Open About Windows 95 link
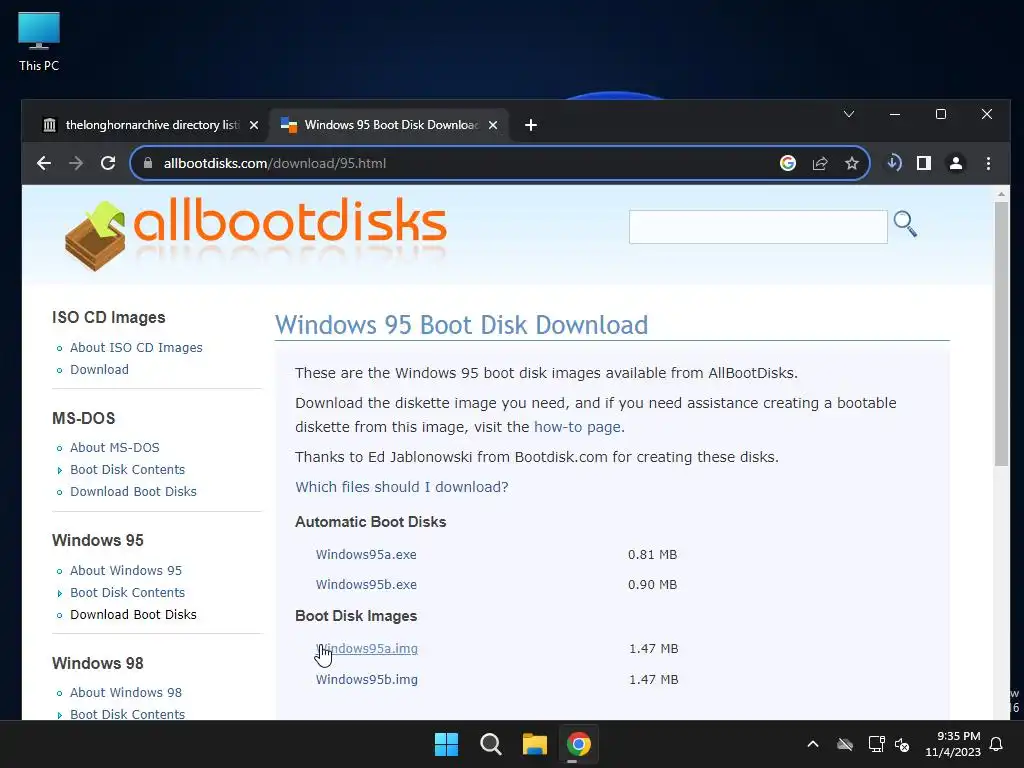Image resolution: width=1024 pixels, height=768 pixels. (x=125, y=570)
